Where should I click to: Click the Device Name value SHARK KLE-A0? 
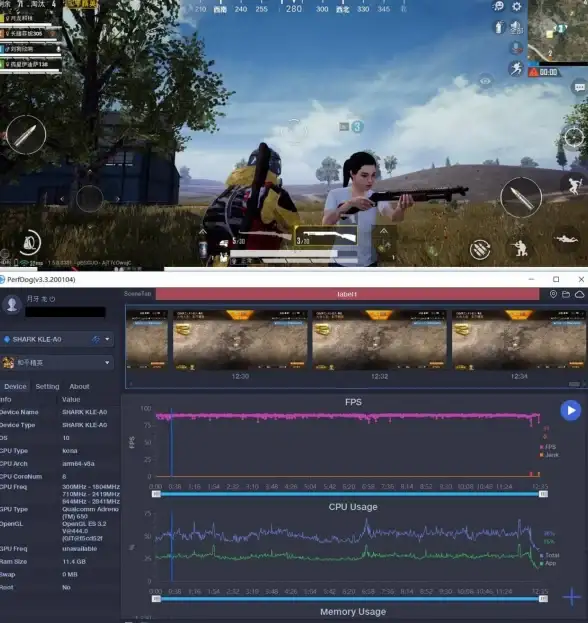(85, 412)
